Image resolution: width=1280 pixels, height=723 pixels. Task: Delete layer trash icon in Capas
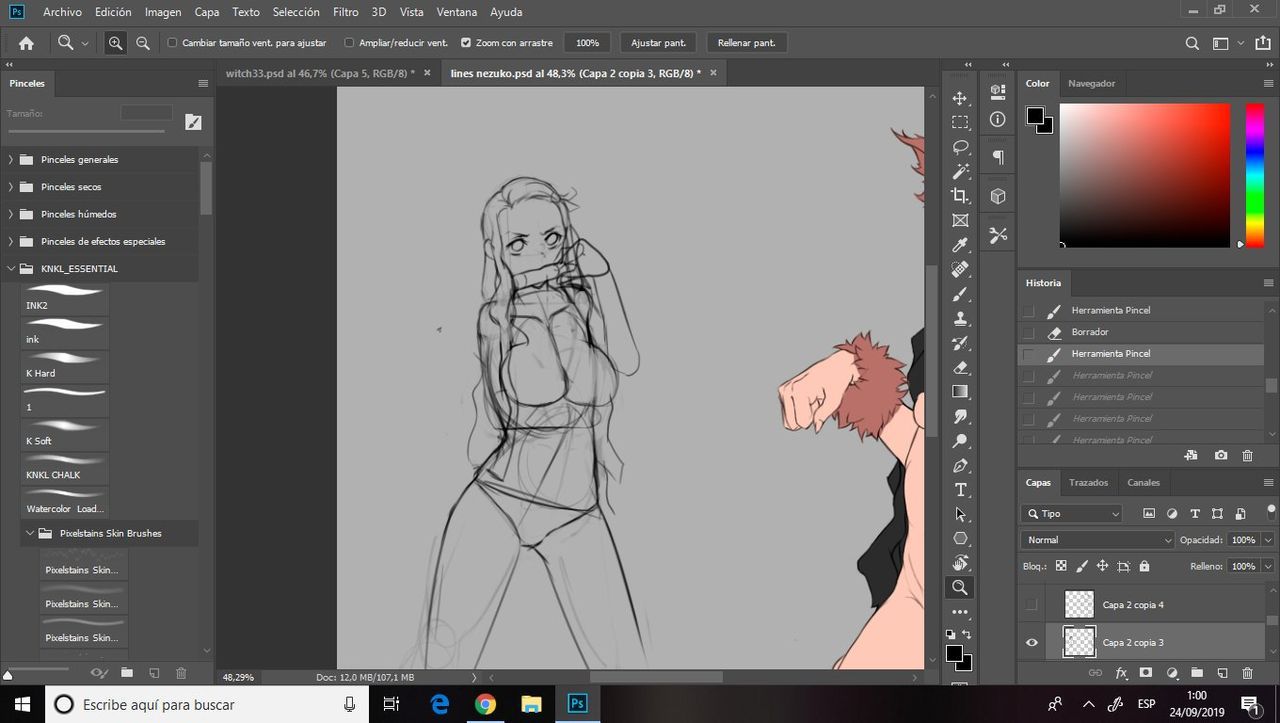1247,673
